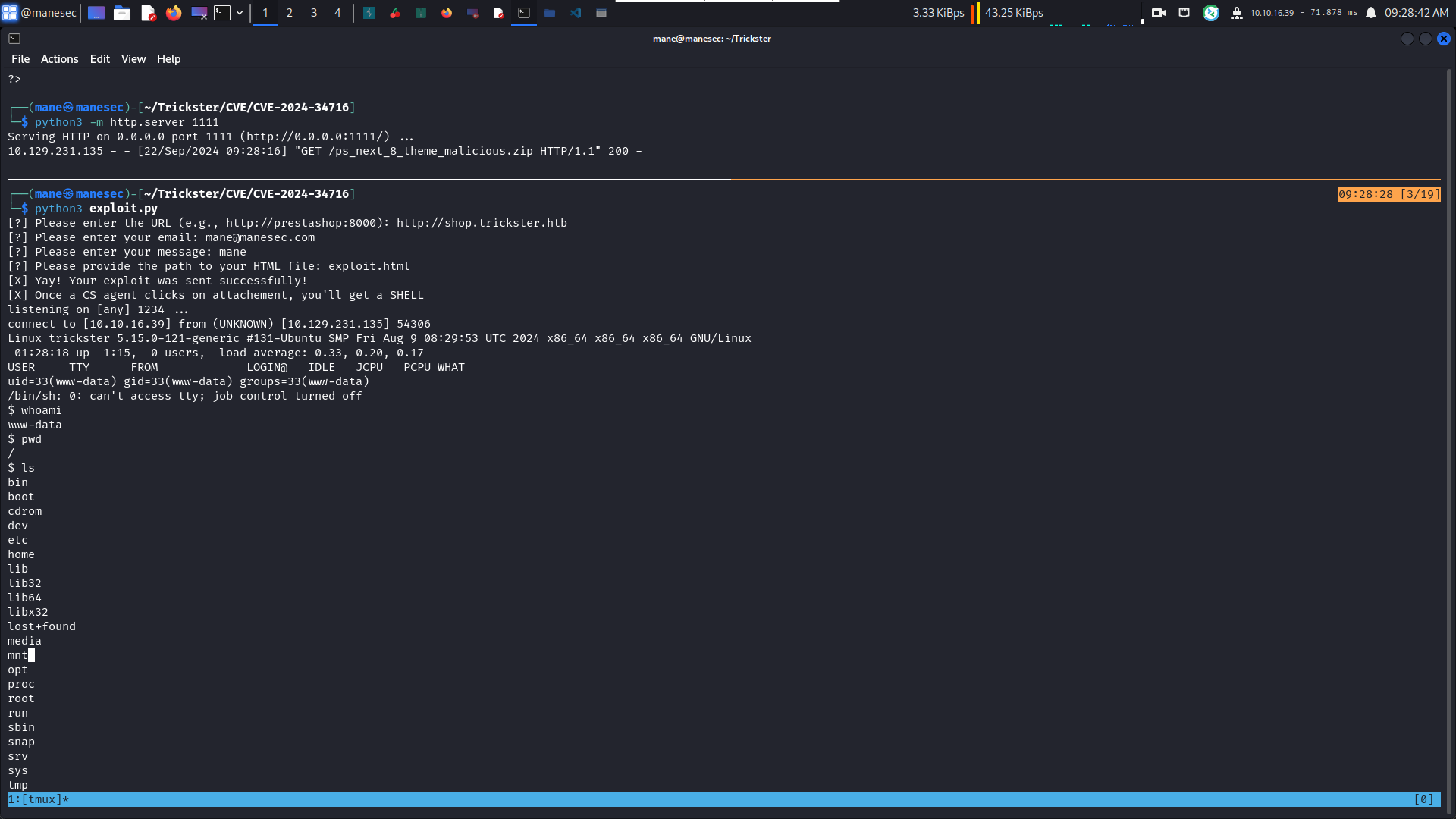Click the 'exploit.html' file path text
Image resolution: width=1456 pixels, height=819 pixels.
click(369, 266)
